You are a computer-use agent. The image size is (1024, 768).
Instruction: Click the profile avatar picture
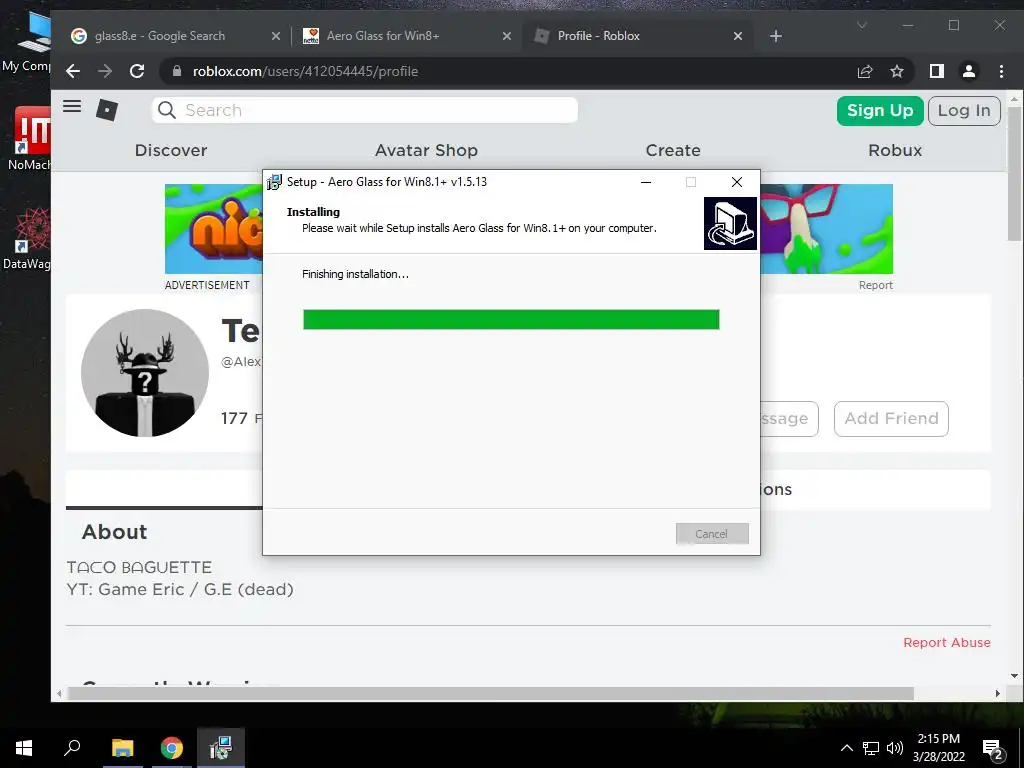[x=145, y=373]
